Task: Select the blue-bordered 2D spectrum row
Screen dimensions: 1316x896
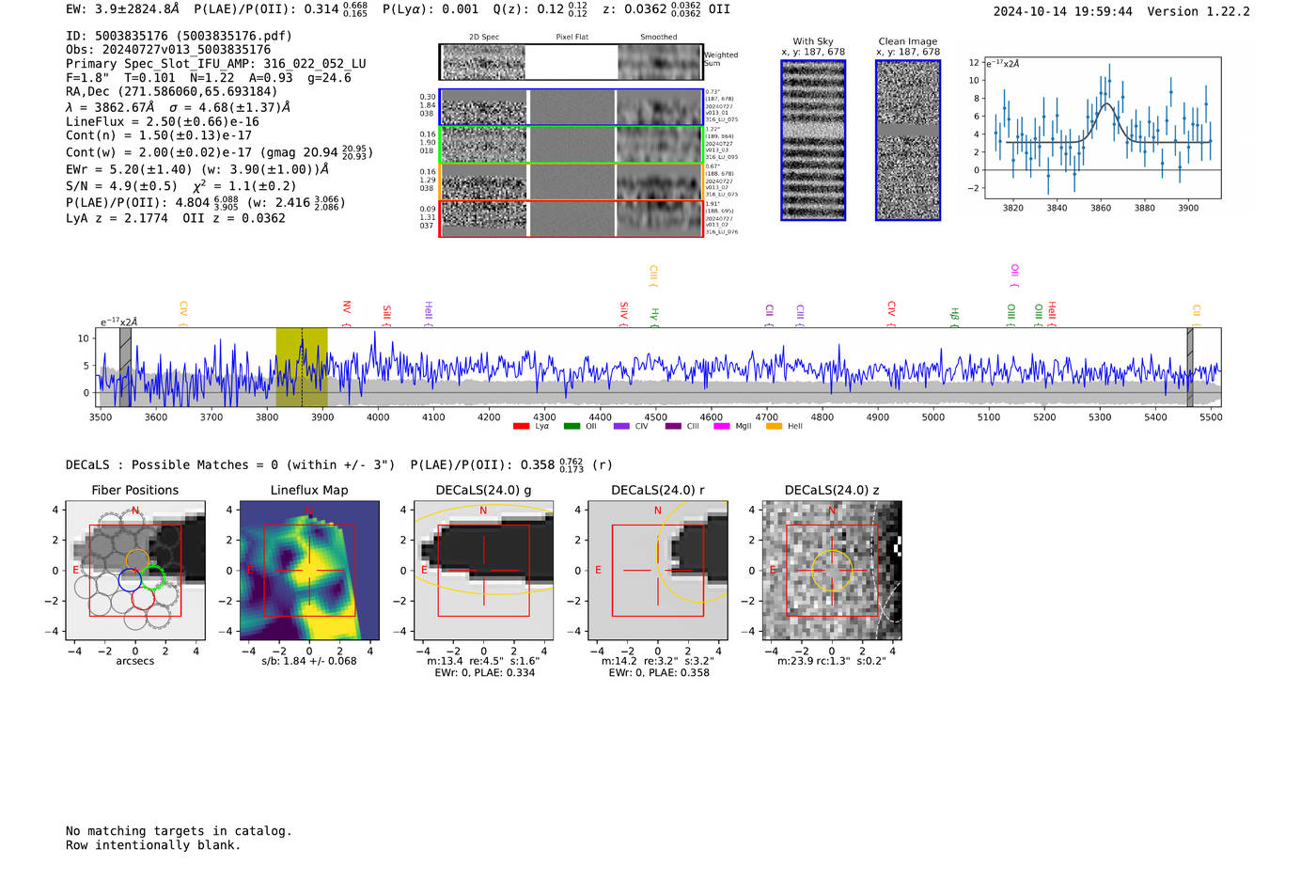Action: click(572, 107)
